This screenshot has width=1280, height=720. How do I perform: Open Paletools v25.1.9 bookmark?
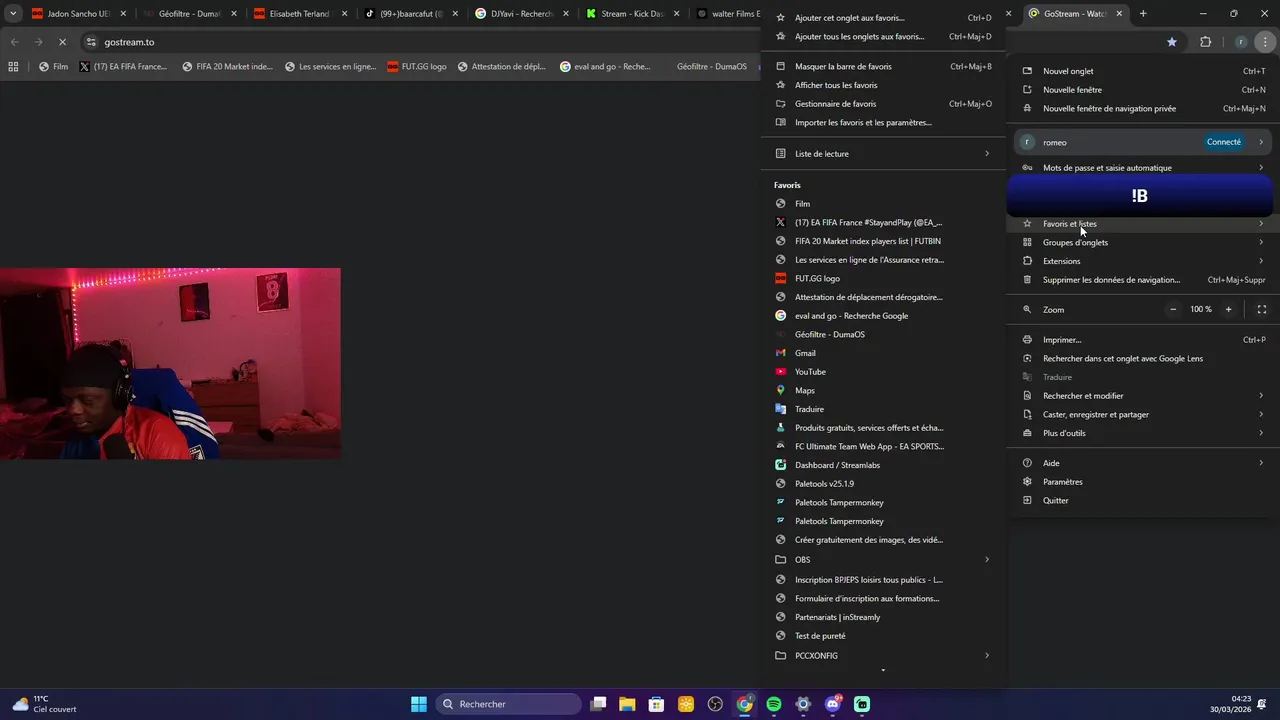tap(883, 484)
